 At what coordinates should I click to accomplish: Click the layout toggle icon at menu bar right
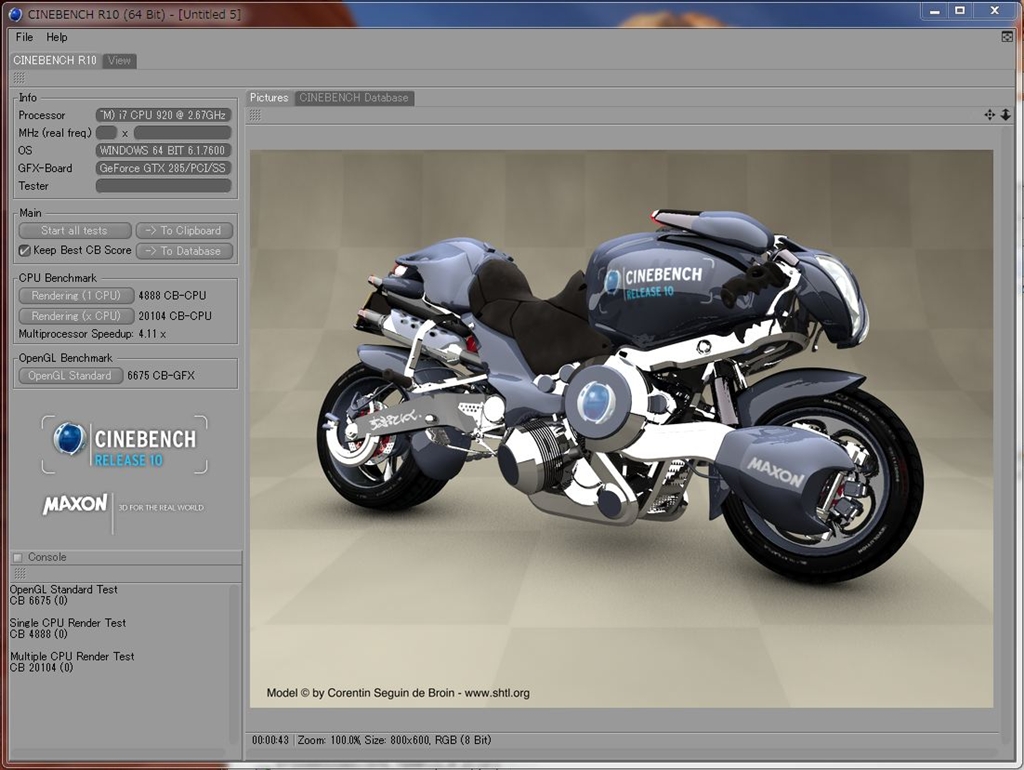(x=1007, y=37)
